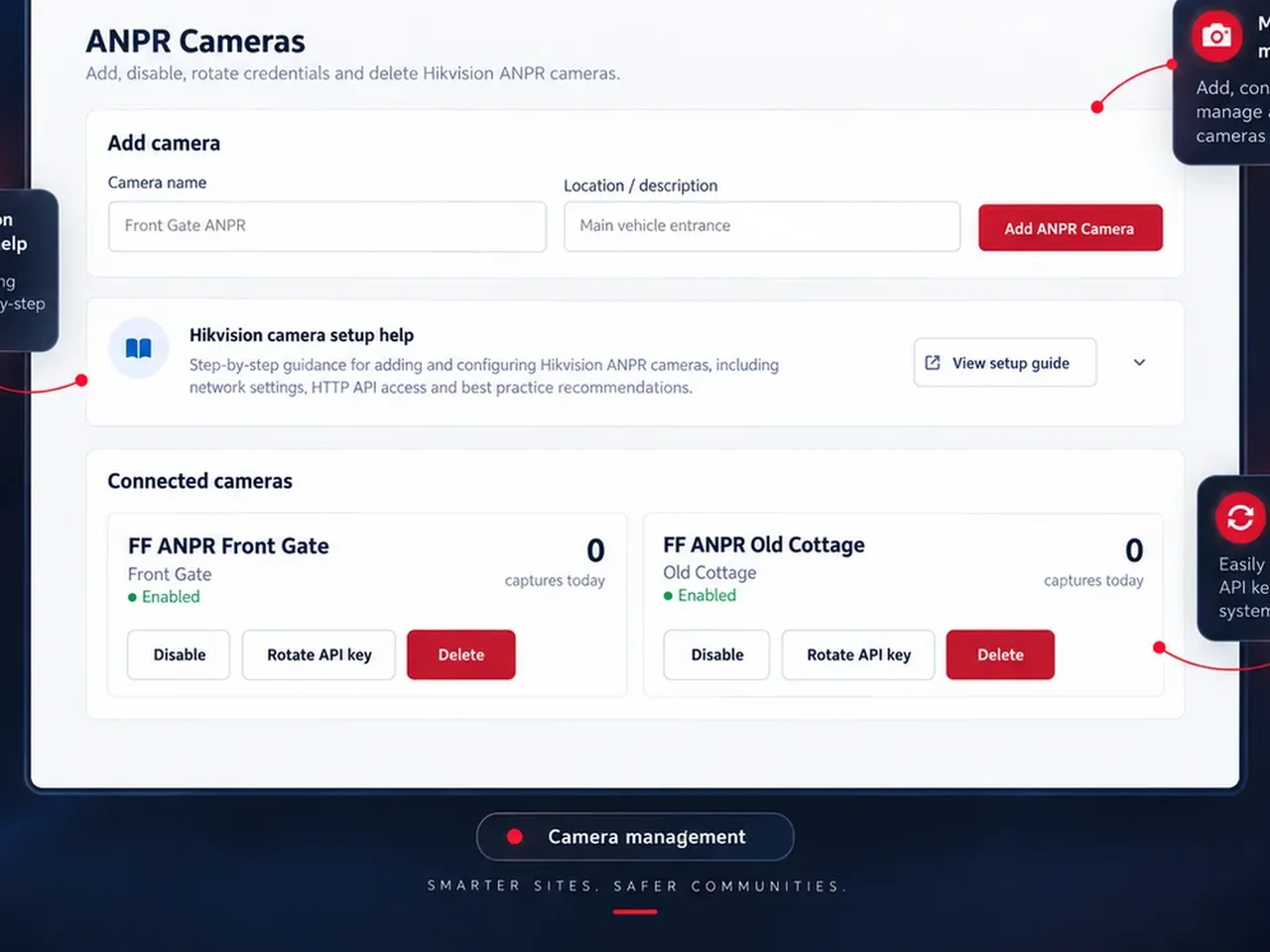Delete the FF ANPR Front Gate camera
Image resolution: width=1270 pixels, height=952 pixels.
(461, 654)
